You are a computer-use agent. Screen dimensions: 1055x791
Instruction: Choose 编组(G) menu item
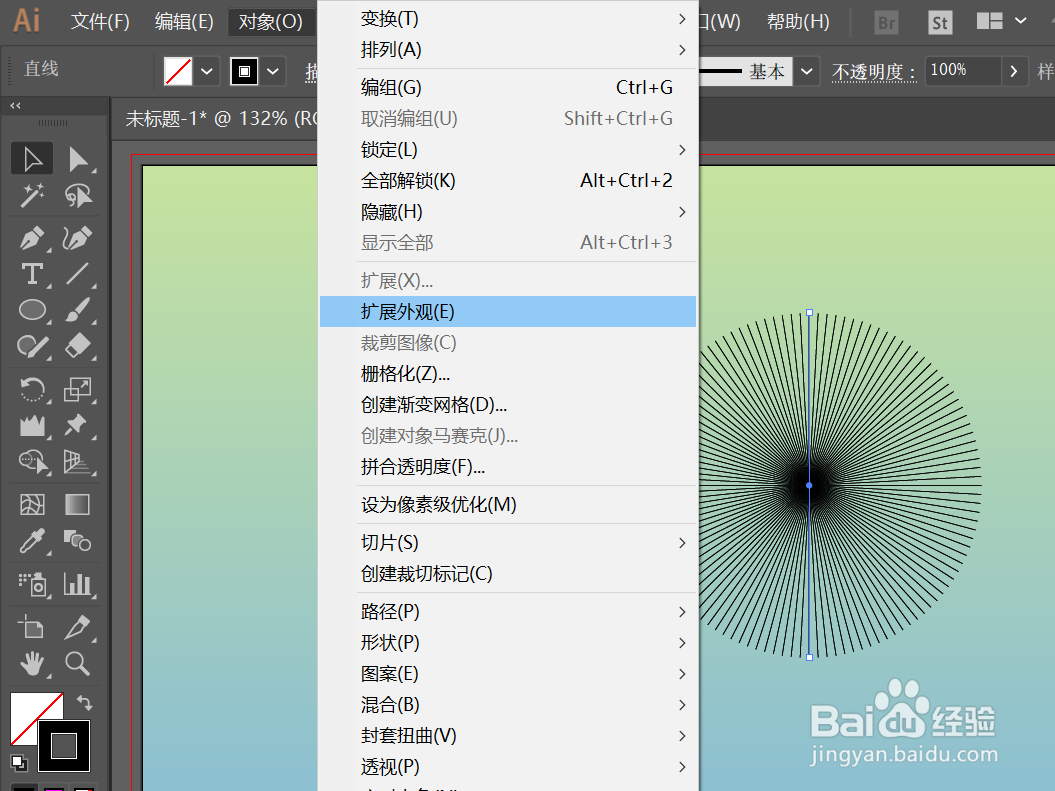(x=508, y=87)
